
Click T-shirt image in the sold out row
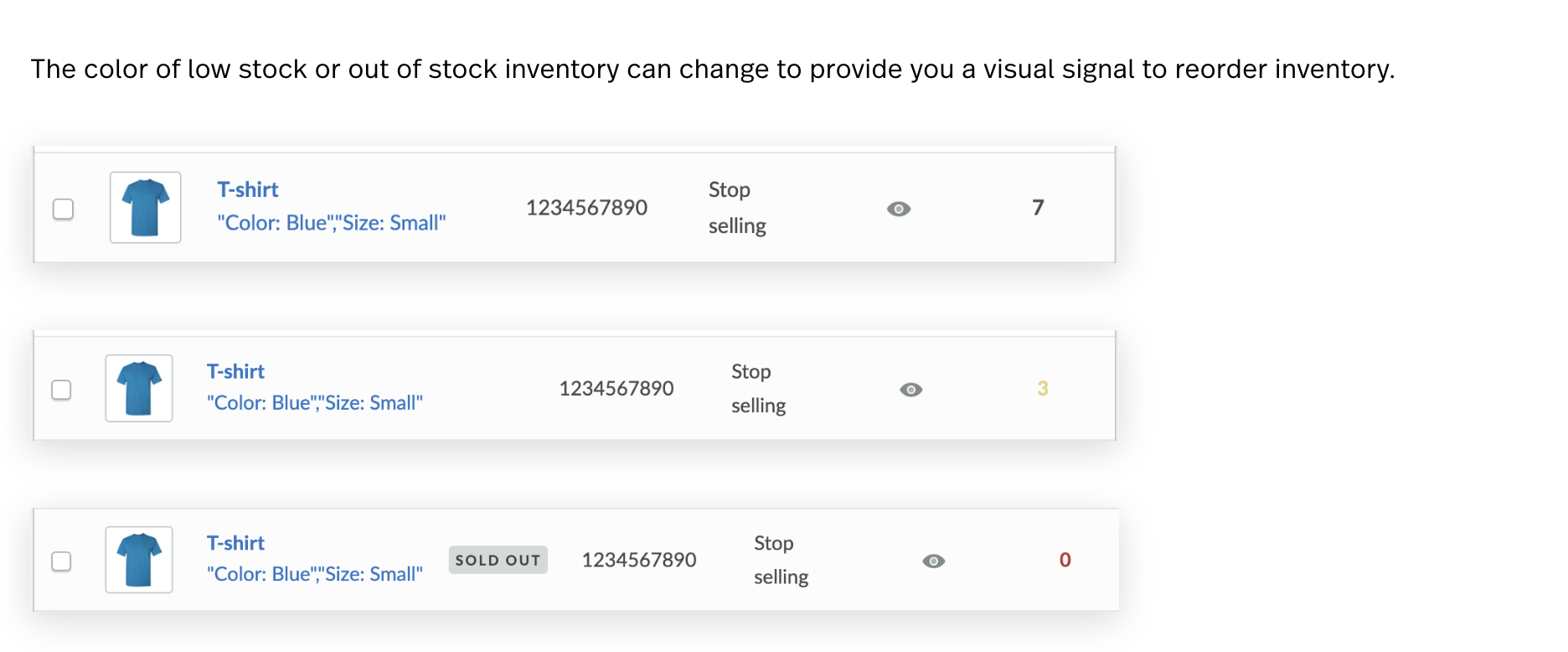click(x=139, y=560)
